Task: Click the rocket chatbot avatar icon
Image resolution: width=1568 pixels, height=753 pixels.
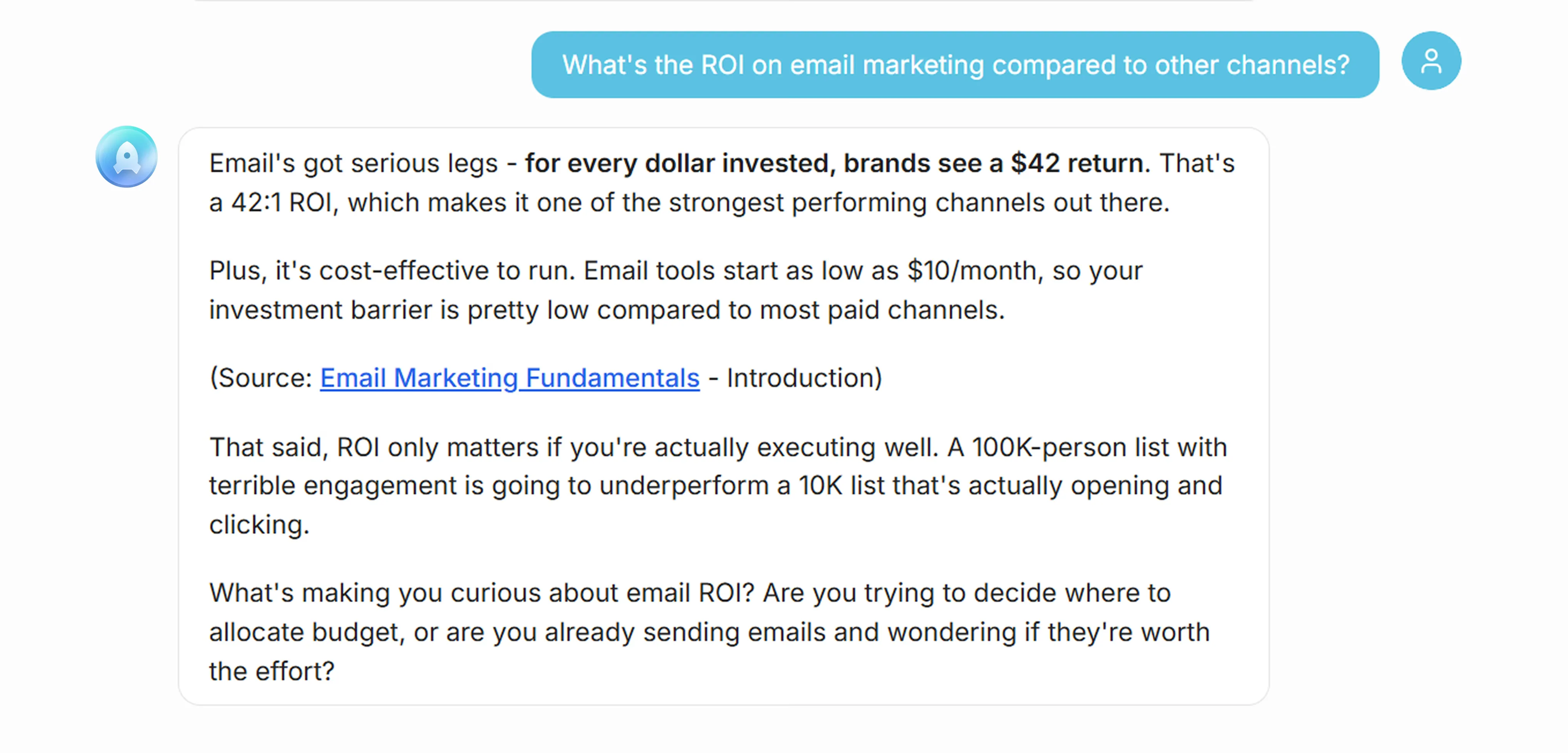Action: pyautogui.click(x=127, y=157)
